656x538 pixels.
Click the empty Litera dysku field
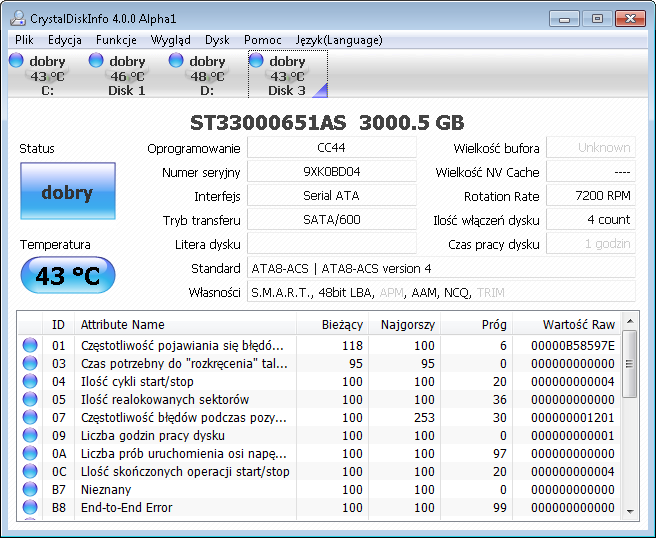[332, 244]
